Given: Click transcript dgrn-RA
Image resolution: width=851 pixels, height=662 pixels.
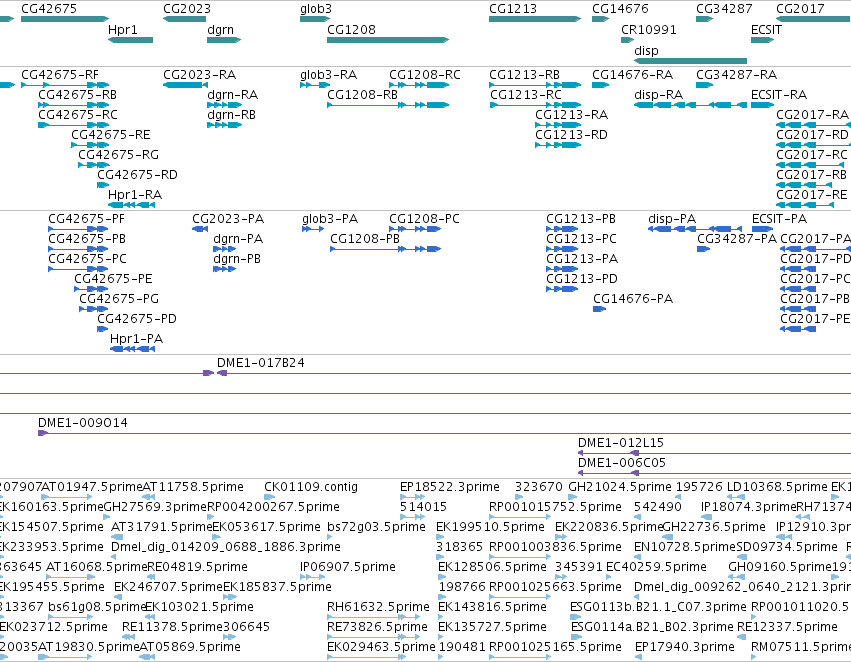Looking at the screenshot, I should click(x=224, y=105).
